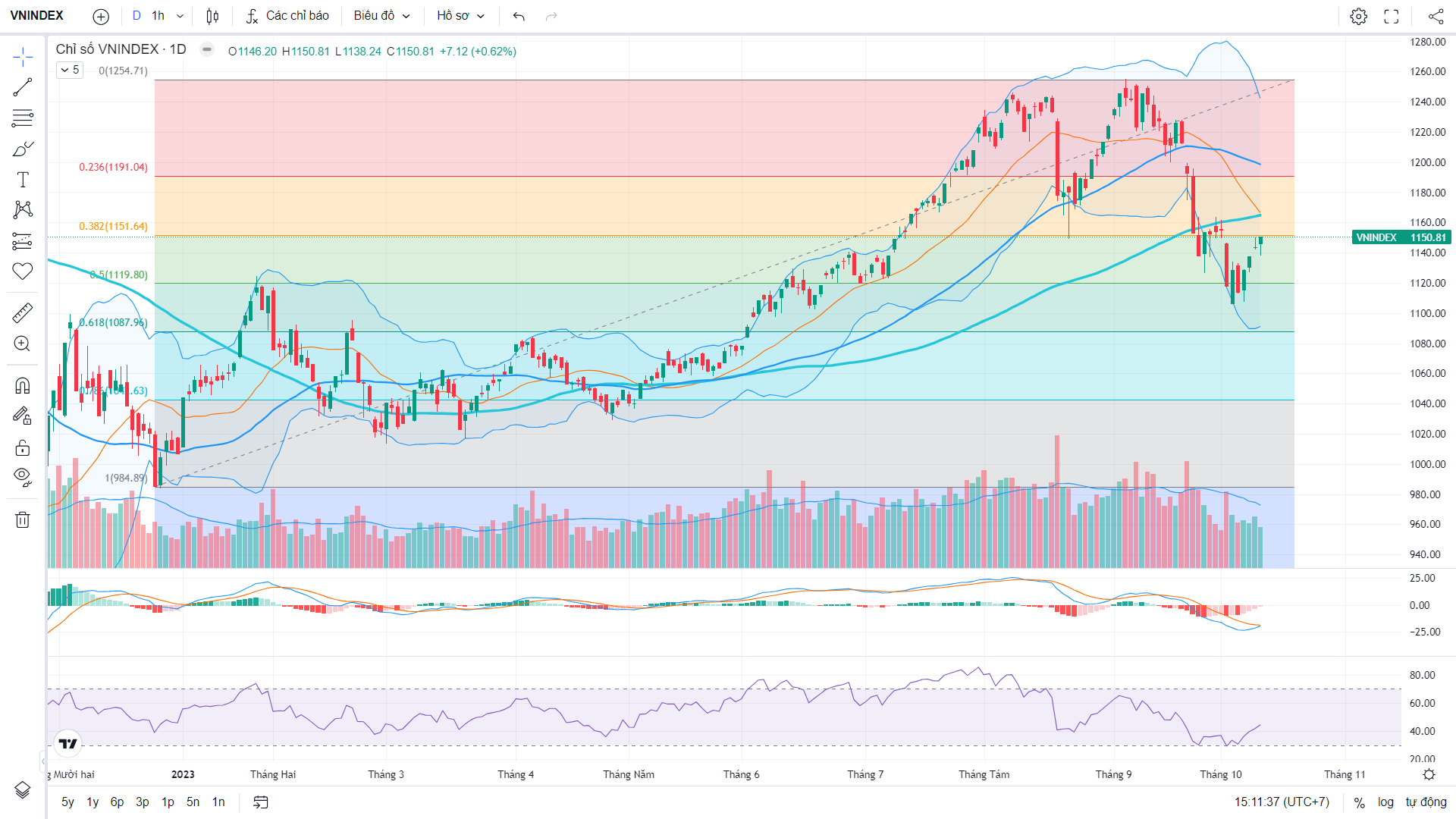1456x819 pixels.
Task: Open candlestick chart style selector
Action: click(x=213, y=16)
